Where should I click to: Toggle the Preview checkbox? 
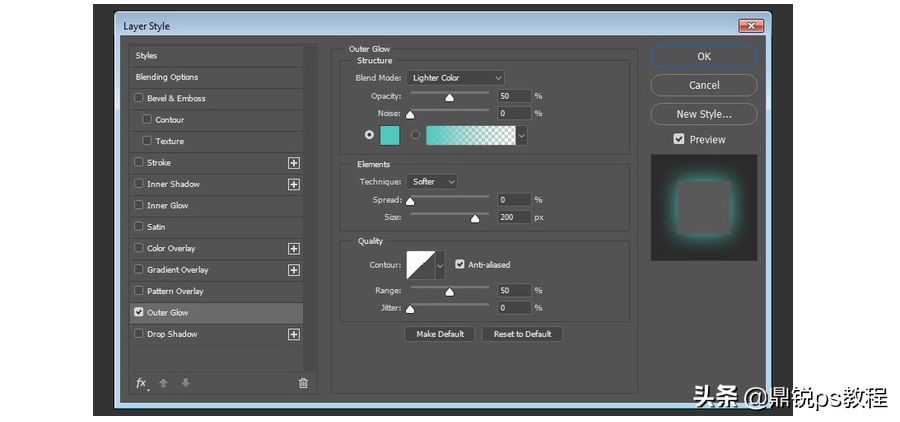click(679, 139)
